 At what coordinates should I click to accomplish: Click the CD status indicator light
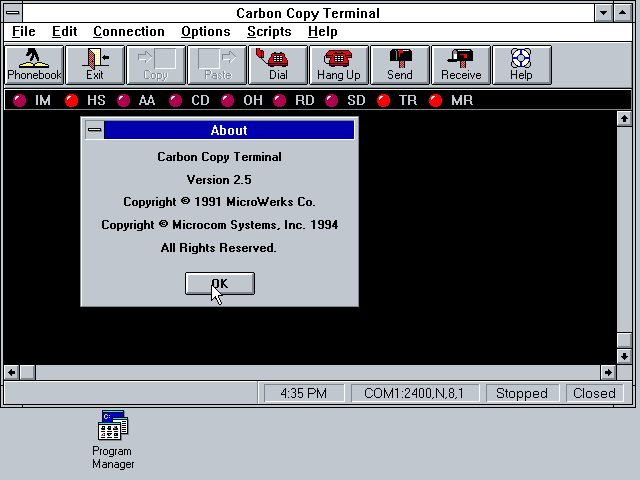pyautogui.click(x=176, y=100)
